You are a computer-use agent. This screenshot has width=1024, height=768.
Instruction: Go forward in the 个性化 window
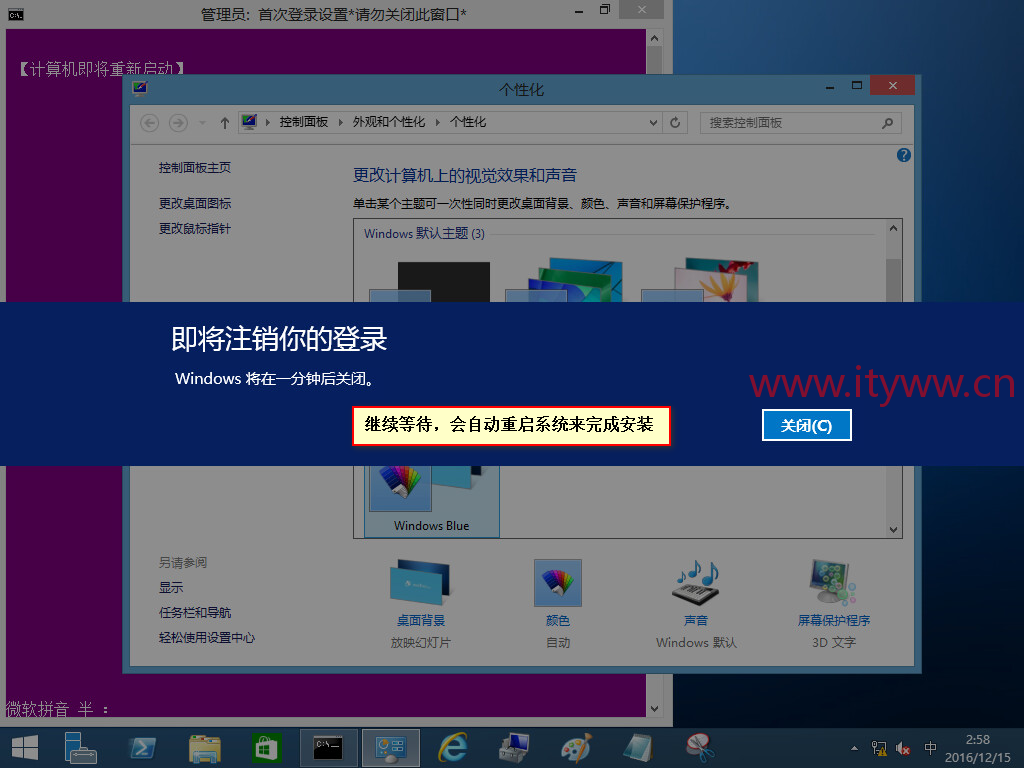click(178, 123)
